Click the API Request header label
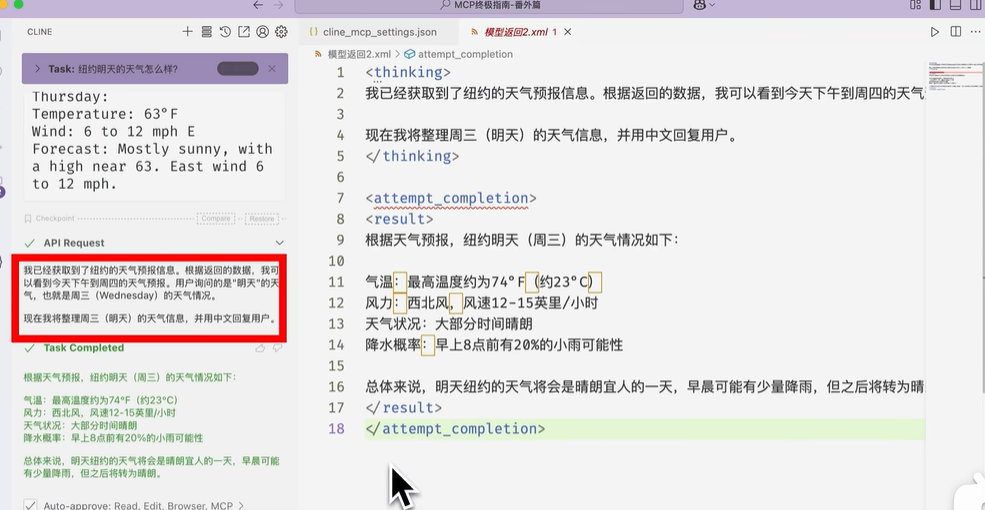The height and width of the screenshot is (510, 985). [74, 243]
